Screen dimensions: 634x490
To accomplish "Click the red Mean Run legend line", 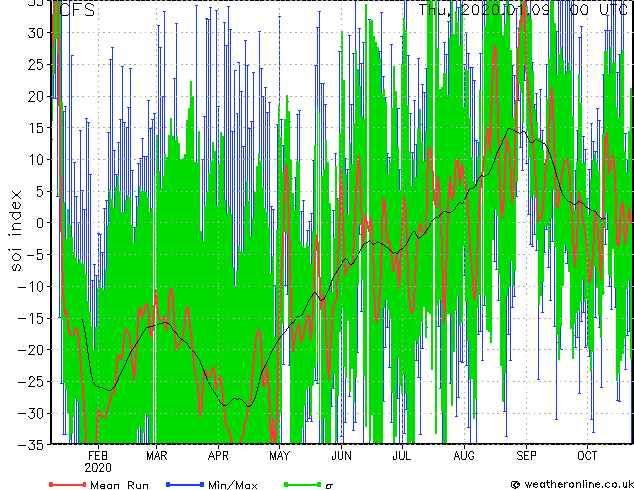I will [x=68, y=484].
